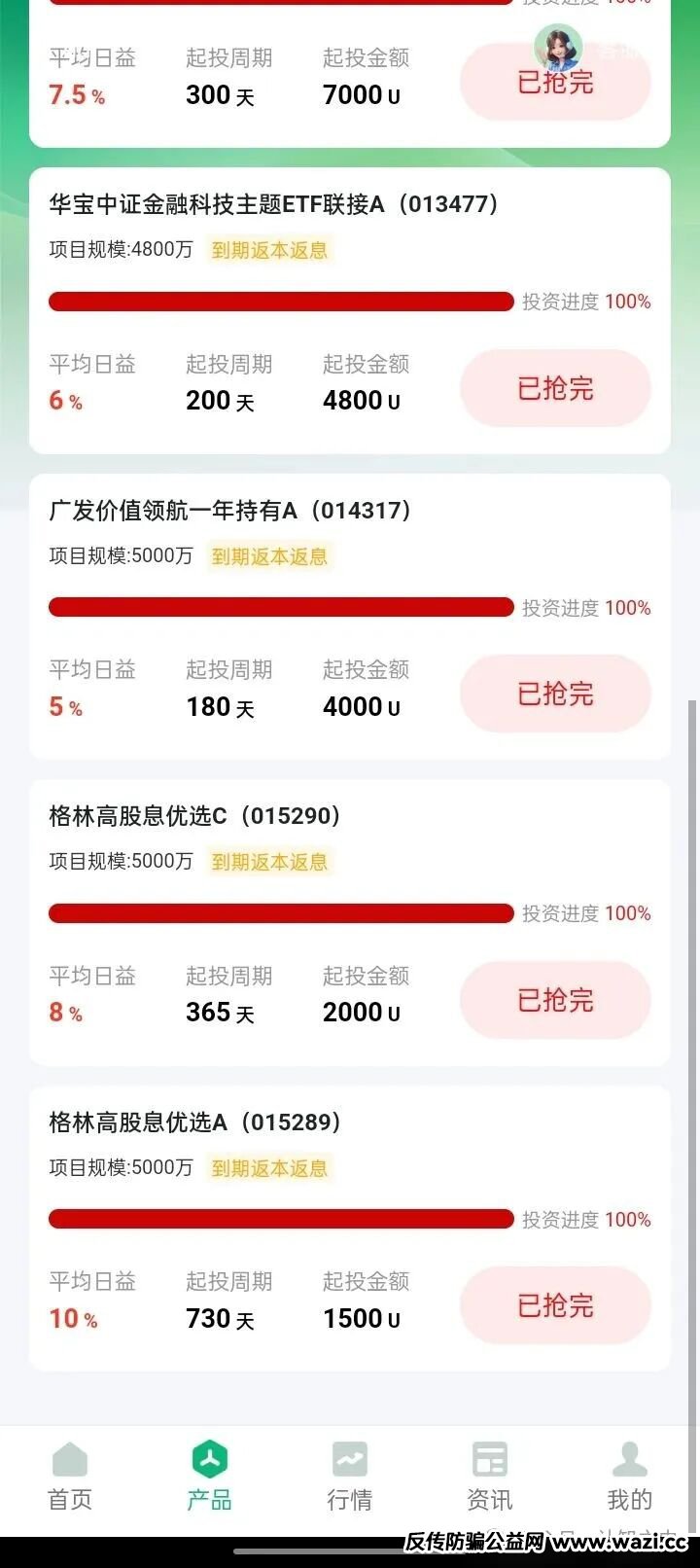
Task: Tap 到期返本返息 tag on 格林高股息优选C card
Action: pyautogui.click(x=269, y=862)
